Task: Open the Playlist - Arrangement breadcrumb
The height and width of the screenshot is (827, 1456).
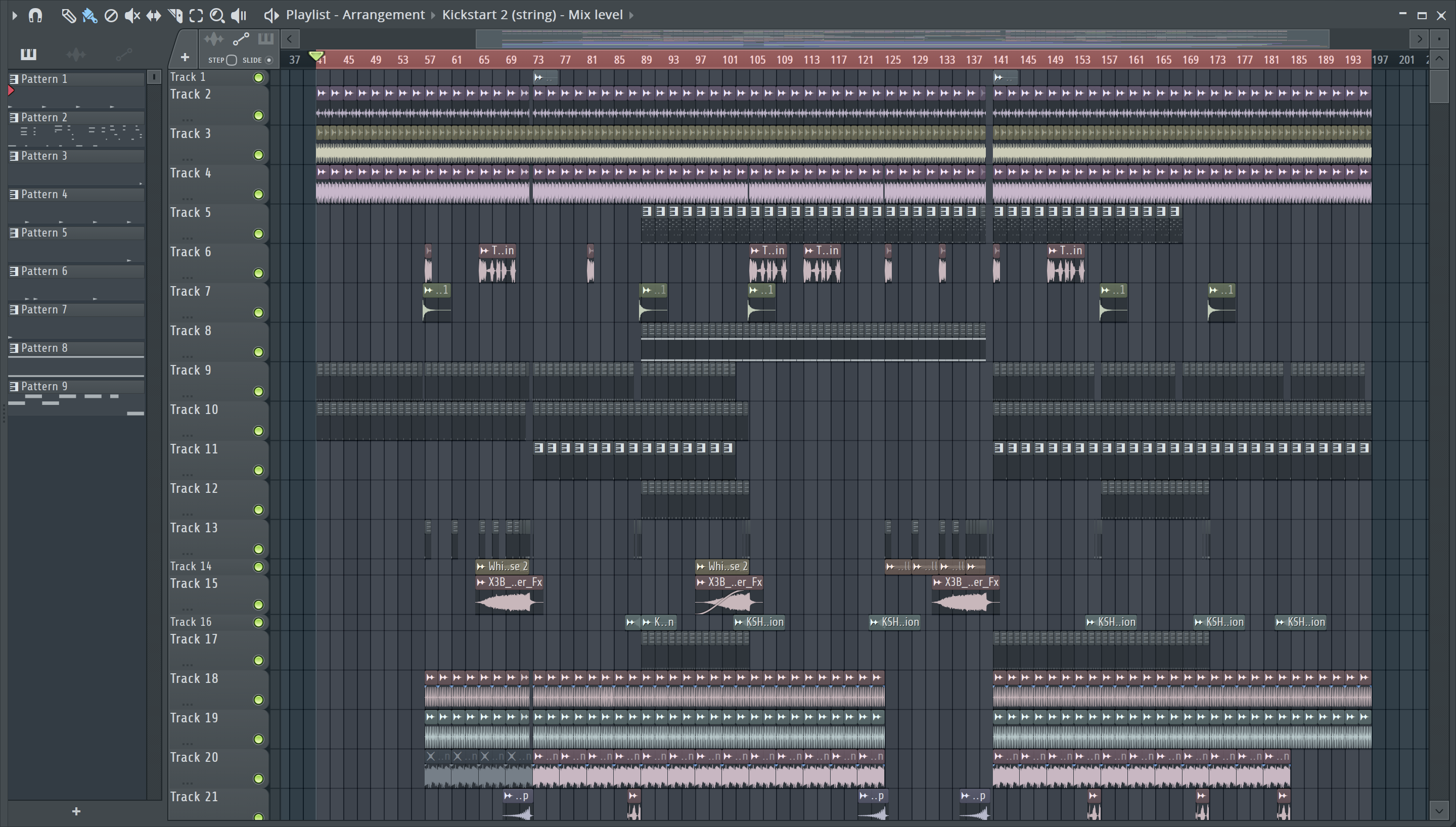Action: coord(355,15)
